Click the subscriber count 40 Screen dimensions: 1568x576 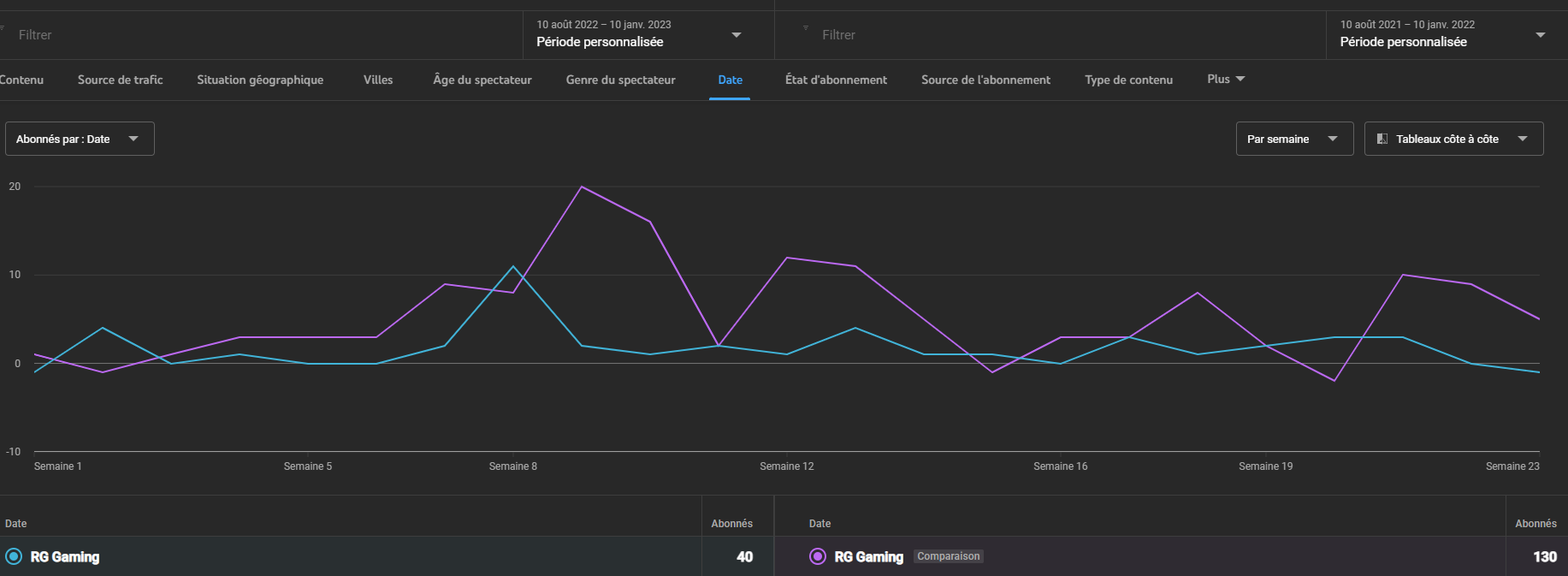pos(745,557)
